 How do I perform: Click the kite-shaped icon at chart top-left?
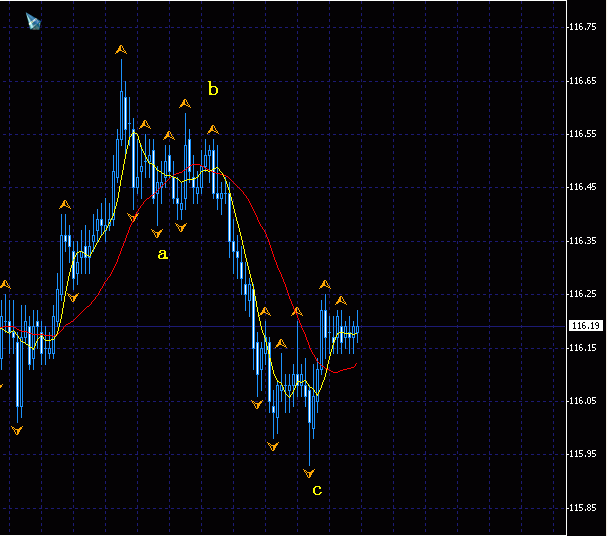pyautogui.click(x=33, y=21)
